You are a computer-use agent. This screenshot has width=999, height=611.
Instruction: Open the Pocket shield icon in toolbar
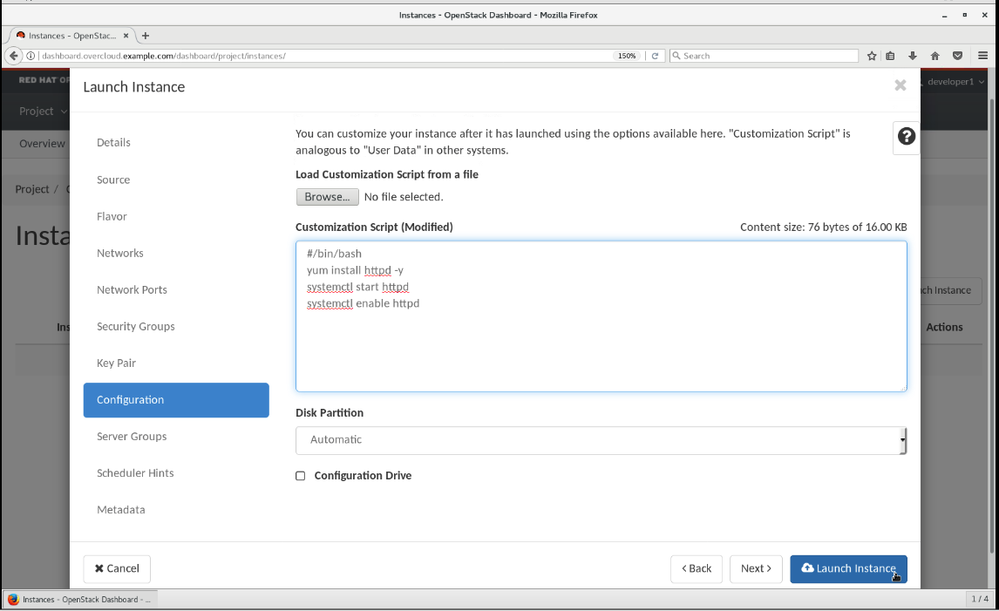(x=957, y=56)
